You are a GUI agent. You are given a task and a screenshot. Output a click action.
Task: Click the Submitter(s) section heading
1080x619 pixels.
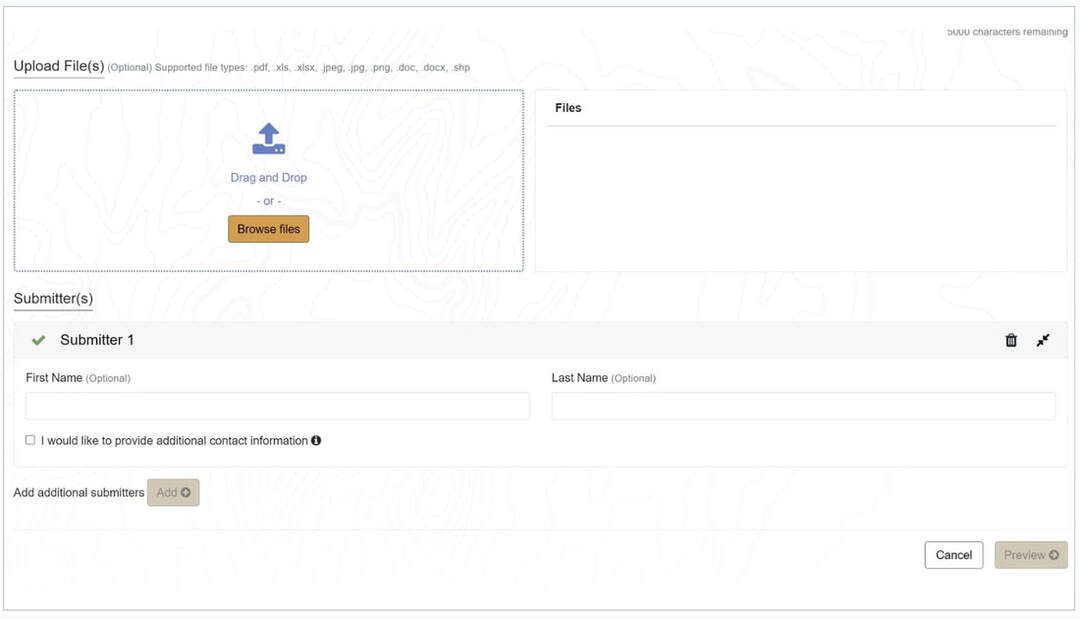coord(53,298)
